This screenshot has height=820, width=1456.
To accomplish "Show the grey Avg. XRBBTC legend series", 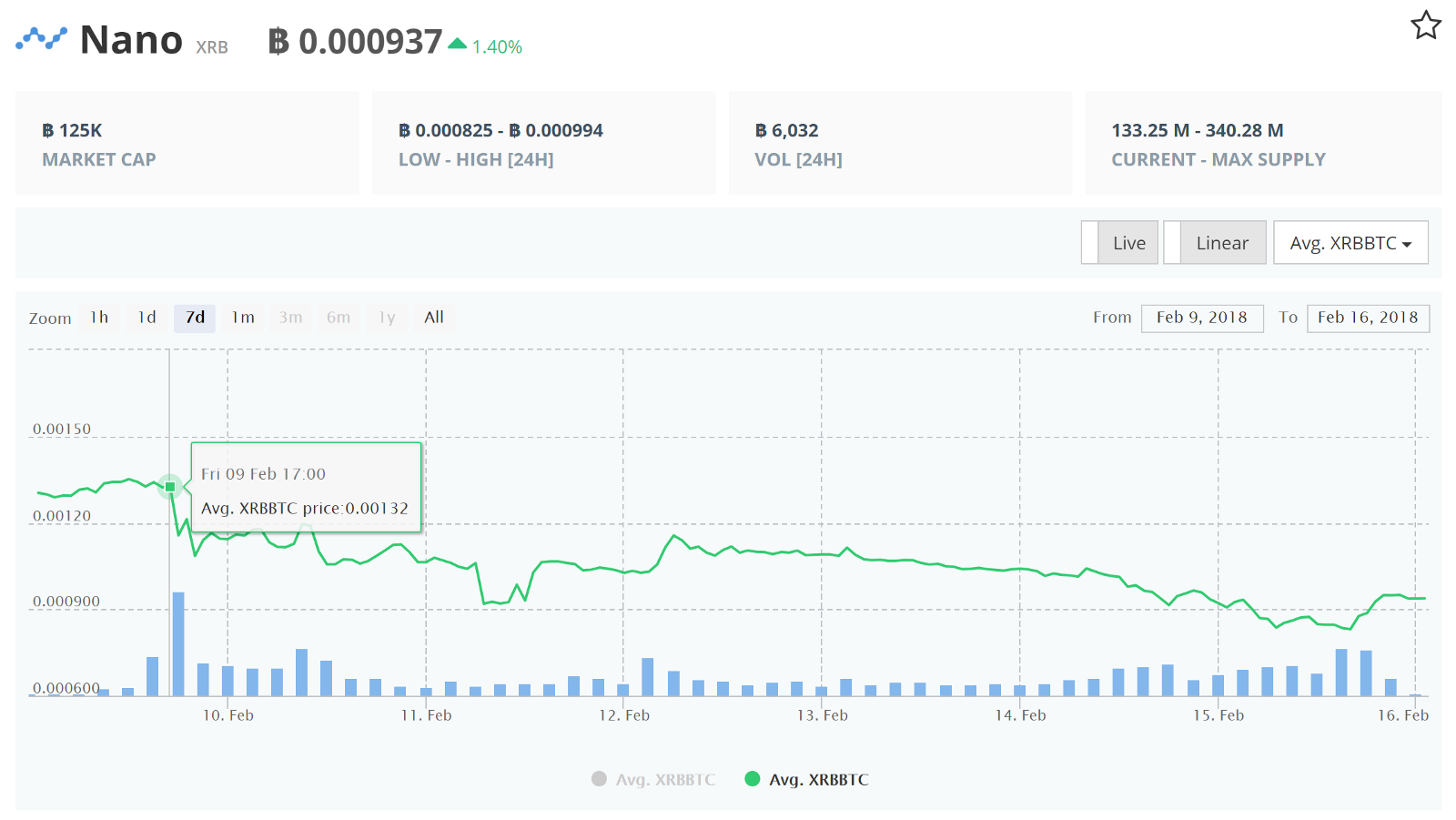I will [x=653, y=779].
